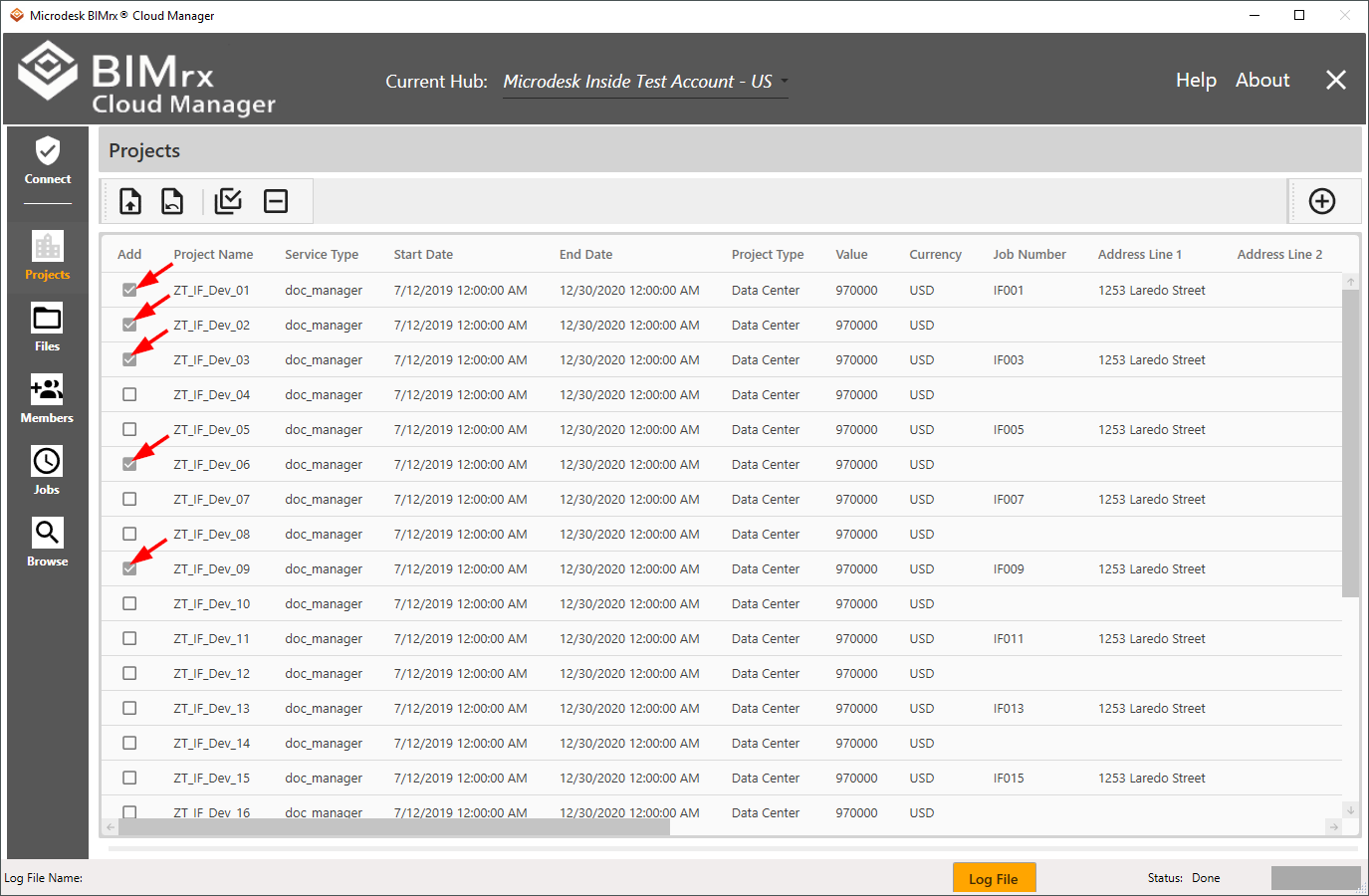This screenshot has height=896, width=1369.
Task: Click value 970000 in ZT_IF_Dev_13 row
Action: (856, 708)
